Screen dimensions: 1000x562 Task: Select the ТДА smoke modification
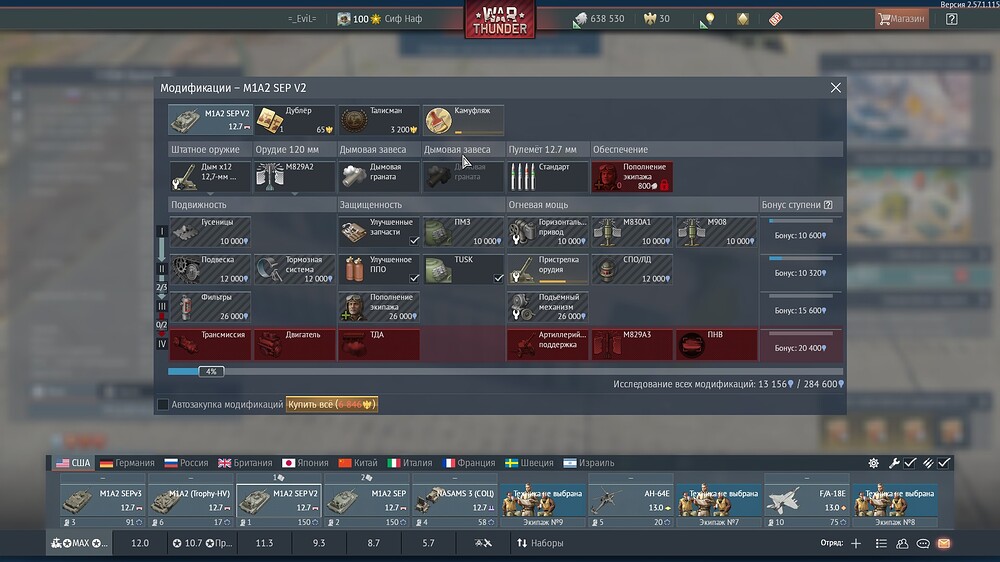tap(378, 344)
